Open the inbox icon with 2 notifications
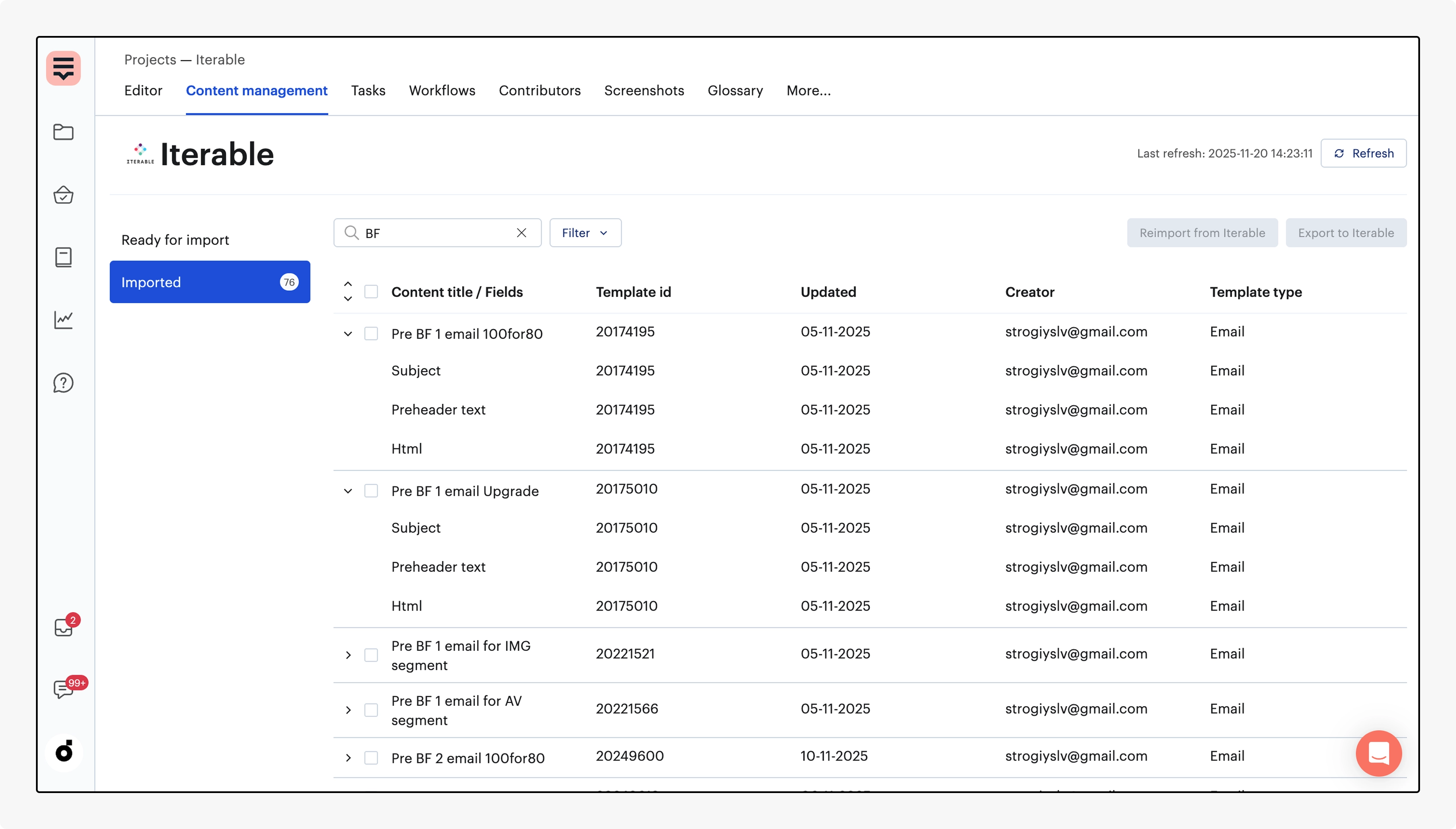 coord(63,627)
